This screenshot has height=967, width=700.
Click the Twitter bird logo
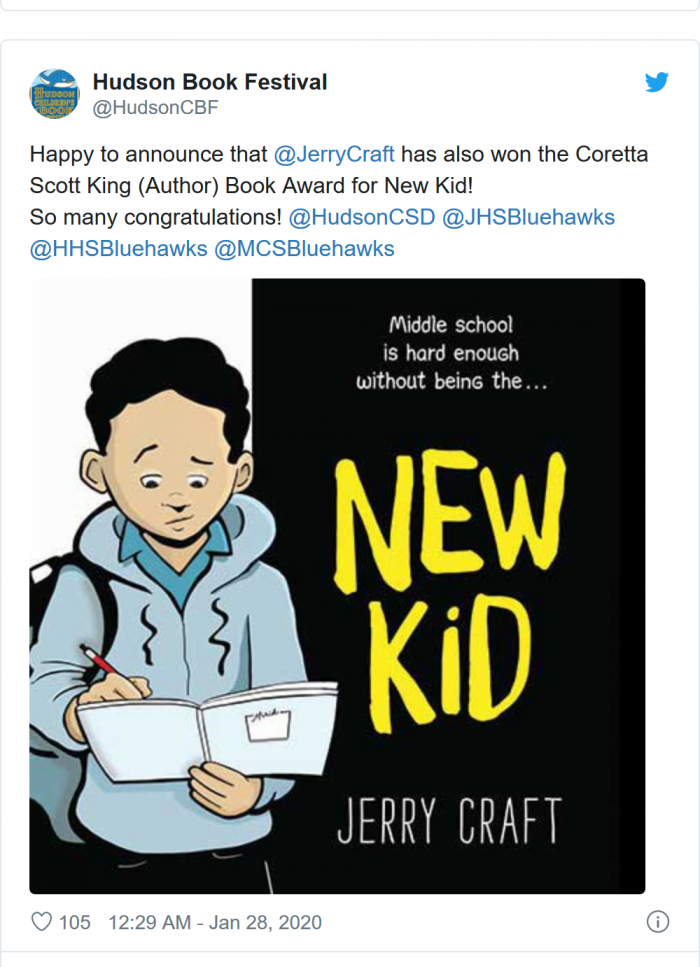click(656, 82)
